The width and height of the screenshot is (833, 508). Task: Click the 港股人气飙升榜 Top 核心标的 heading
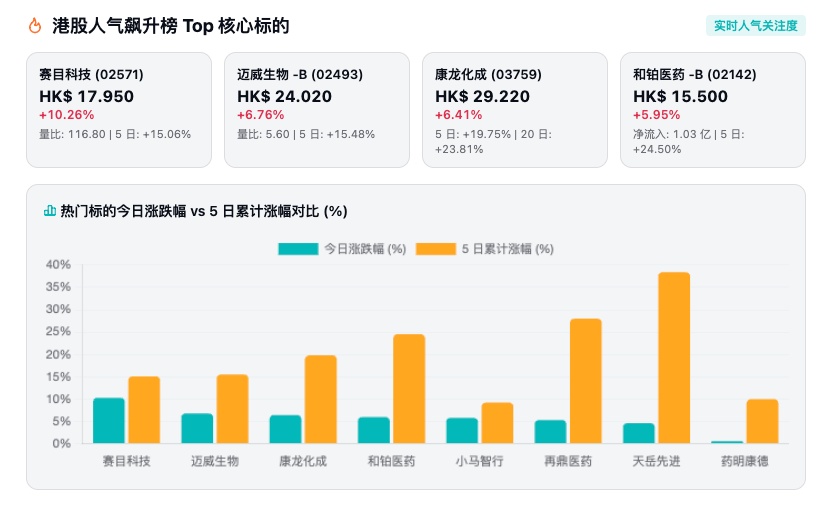(x=171, y=26)
